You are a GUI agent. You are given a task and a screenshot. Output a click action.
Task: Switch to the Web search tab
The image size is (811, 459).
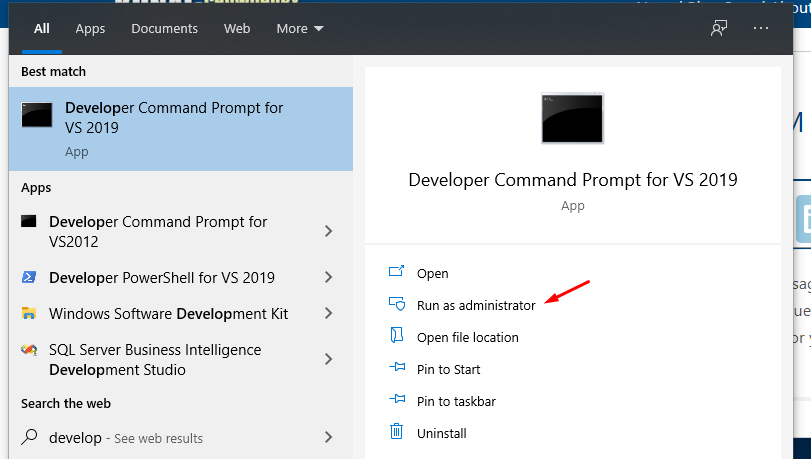coord(237,28)
